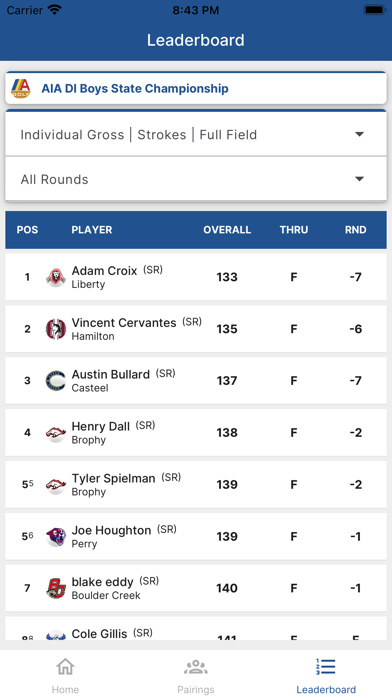The image size is (392, 696).
Task: Select the Leaderboard list icon
Action: pyautogui.click(x=326, y=667)
